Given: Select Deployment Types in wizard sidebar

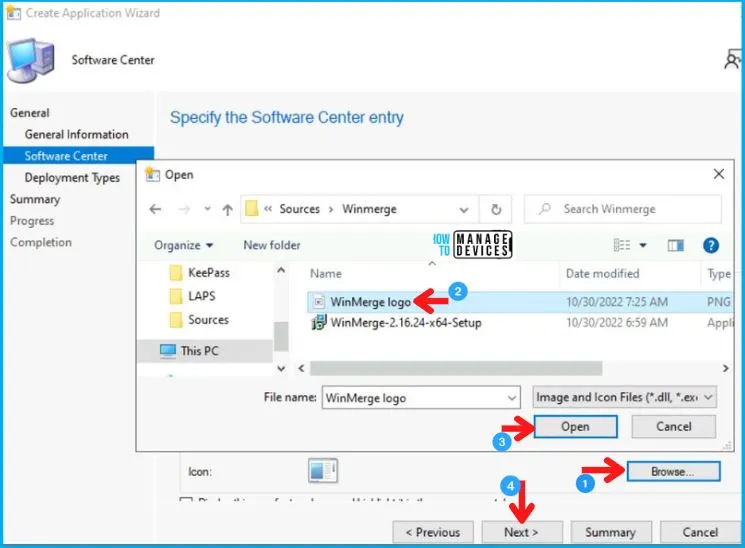Looking at the screenshot, I should pyautogui.click(x=72, y=178).
